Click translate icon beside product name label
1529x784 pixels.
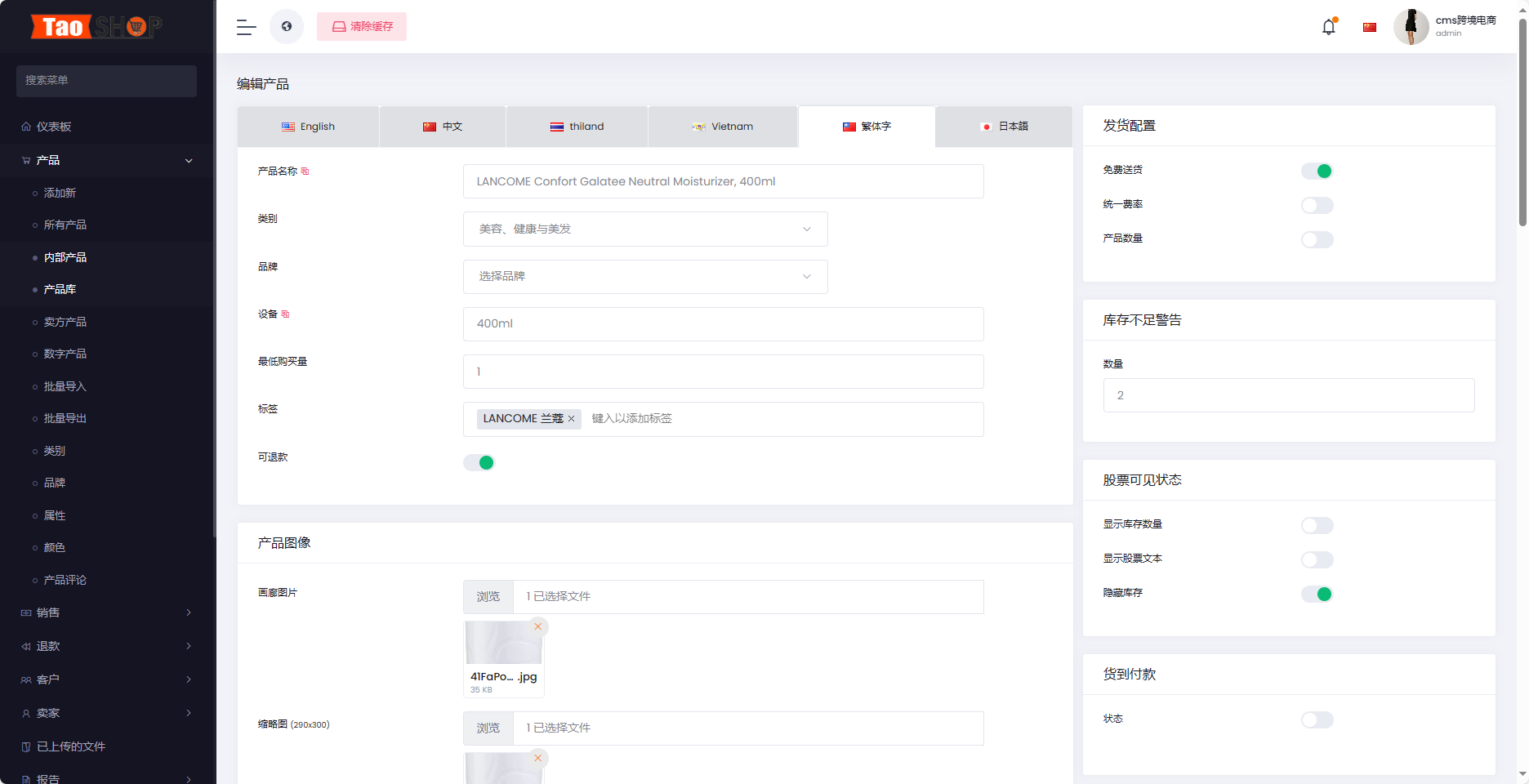click(305, 171)
